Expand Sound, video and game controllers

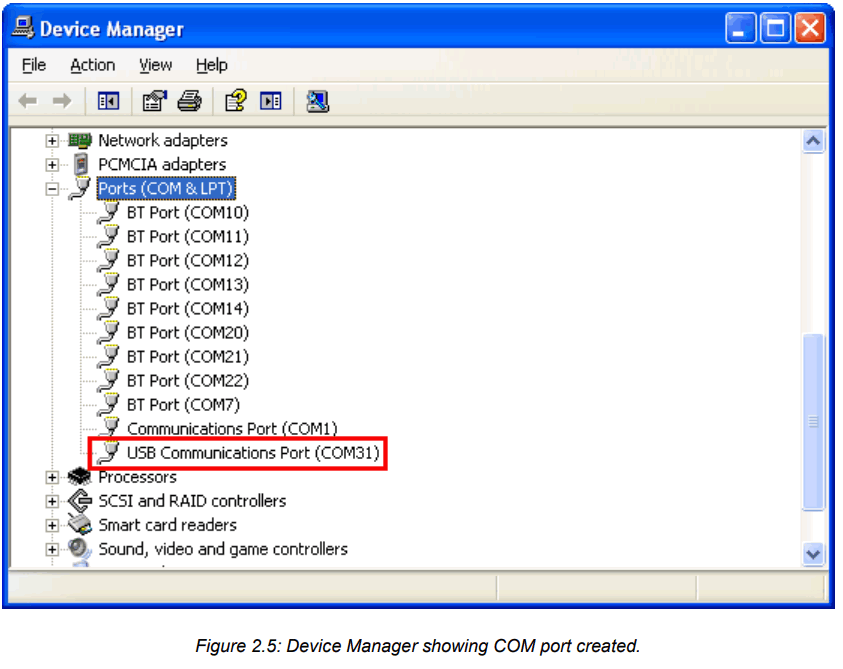coord(52,549)
